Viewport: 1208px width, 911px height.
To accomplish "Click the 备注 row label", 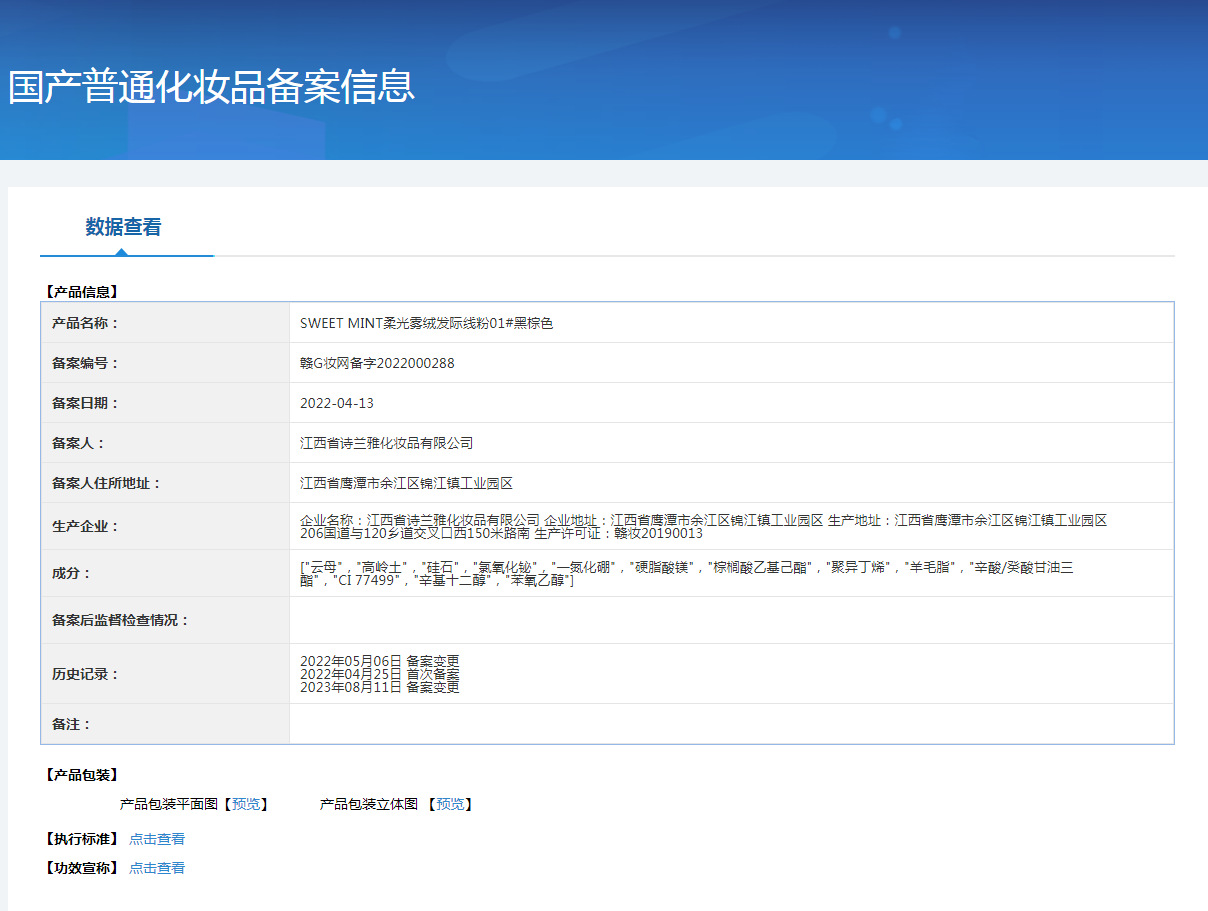I will [x=71, y=724].
